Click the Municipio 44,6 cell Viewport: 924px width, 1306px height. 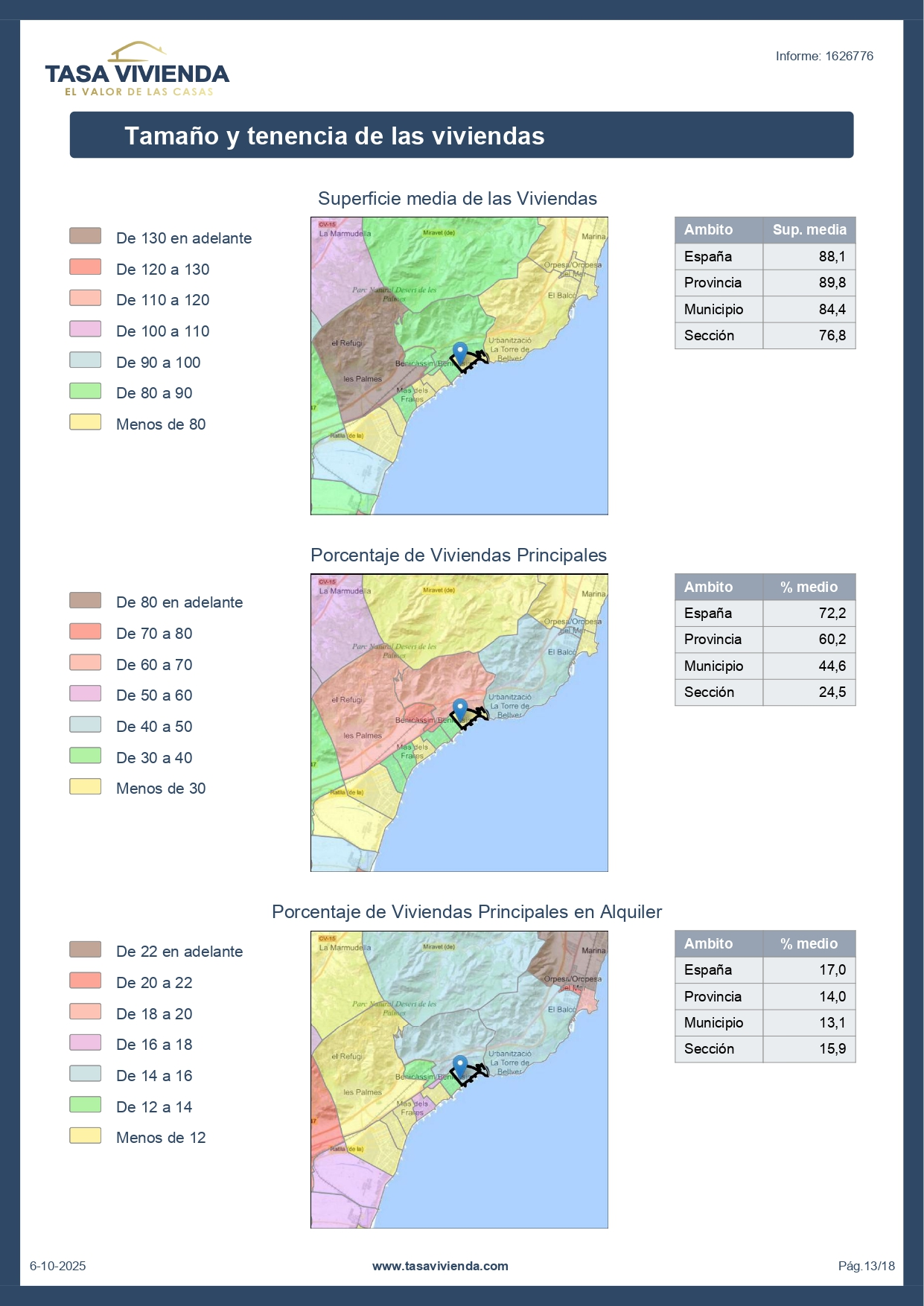(x=809, y=666)
